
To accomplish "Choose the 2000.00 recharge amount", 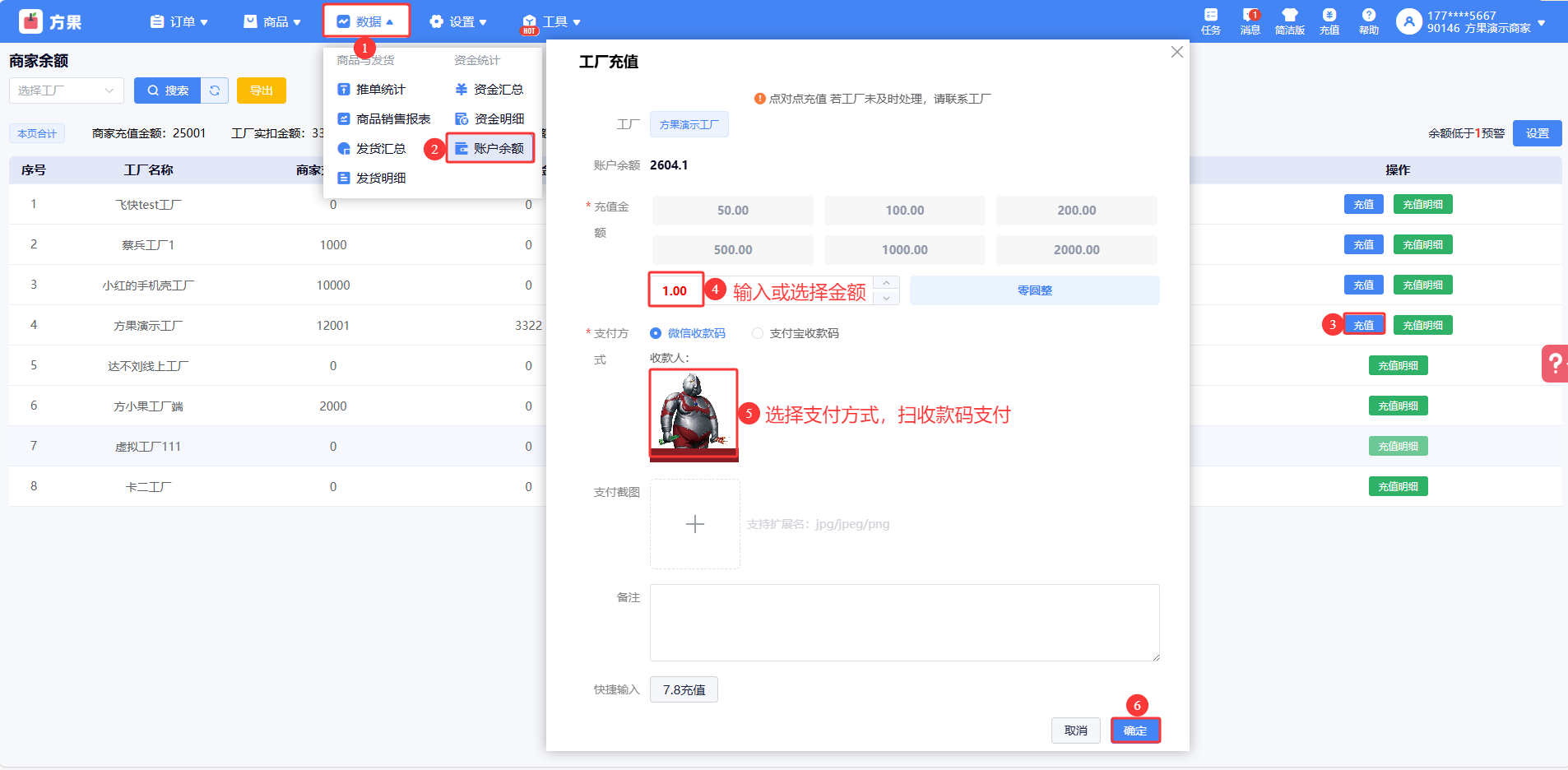I will (1077, 250).
